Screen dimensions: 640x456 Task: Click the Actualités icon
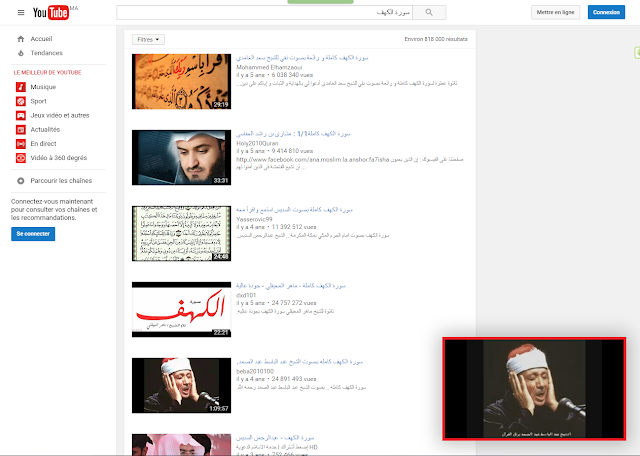pos(21,130)
